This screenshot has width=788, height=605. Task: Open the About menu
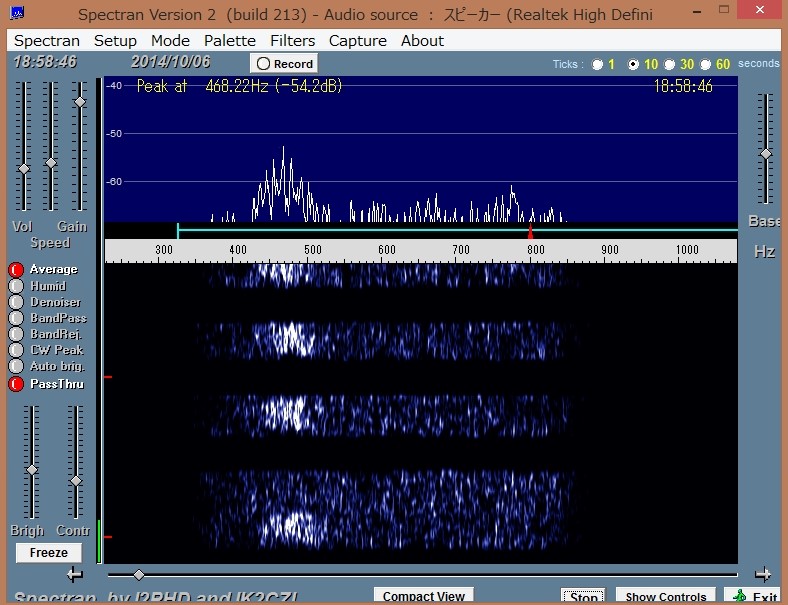(422, 41)
